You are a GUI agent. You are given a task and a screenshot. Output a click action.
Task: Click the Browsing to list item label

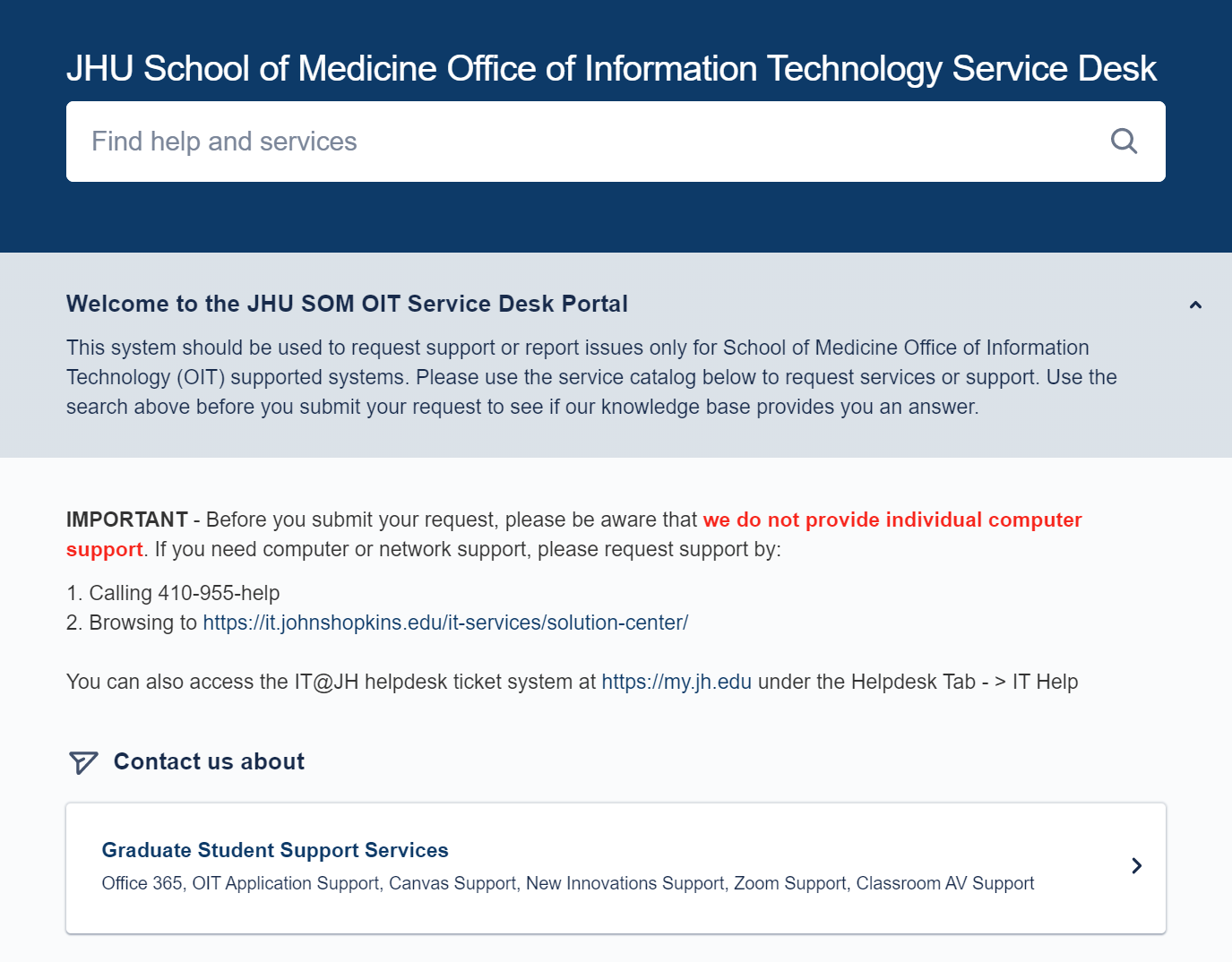[x=143, y=623]
